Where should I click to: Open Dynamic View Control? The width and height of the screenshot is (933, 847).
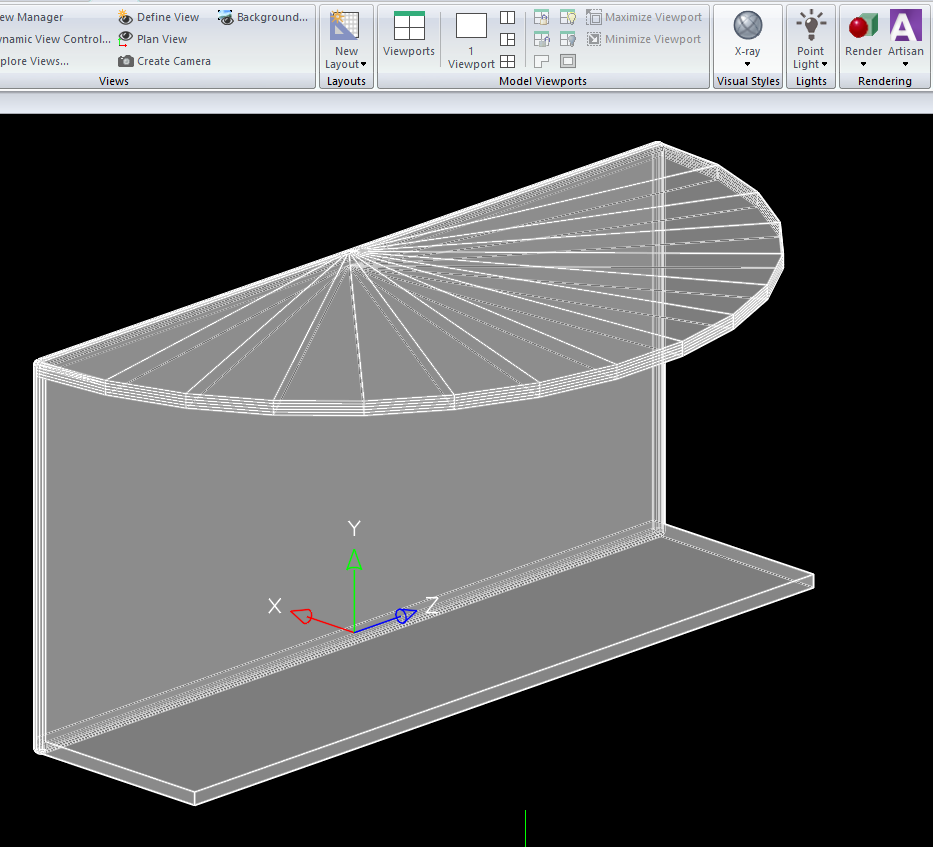tap(55, 39)
